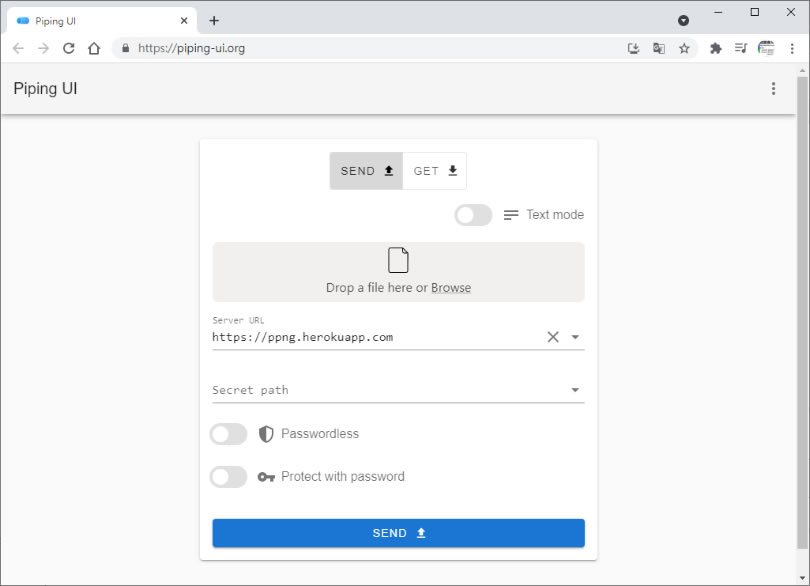Switch to the GET tab

[x=435, y=171]
